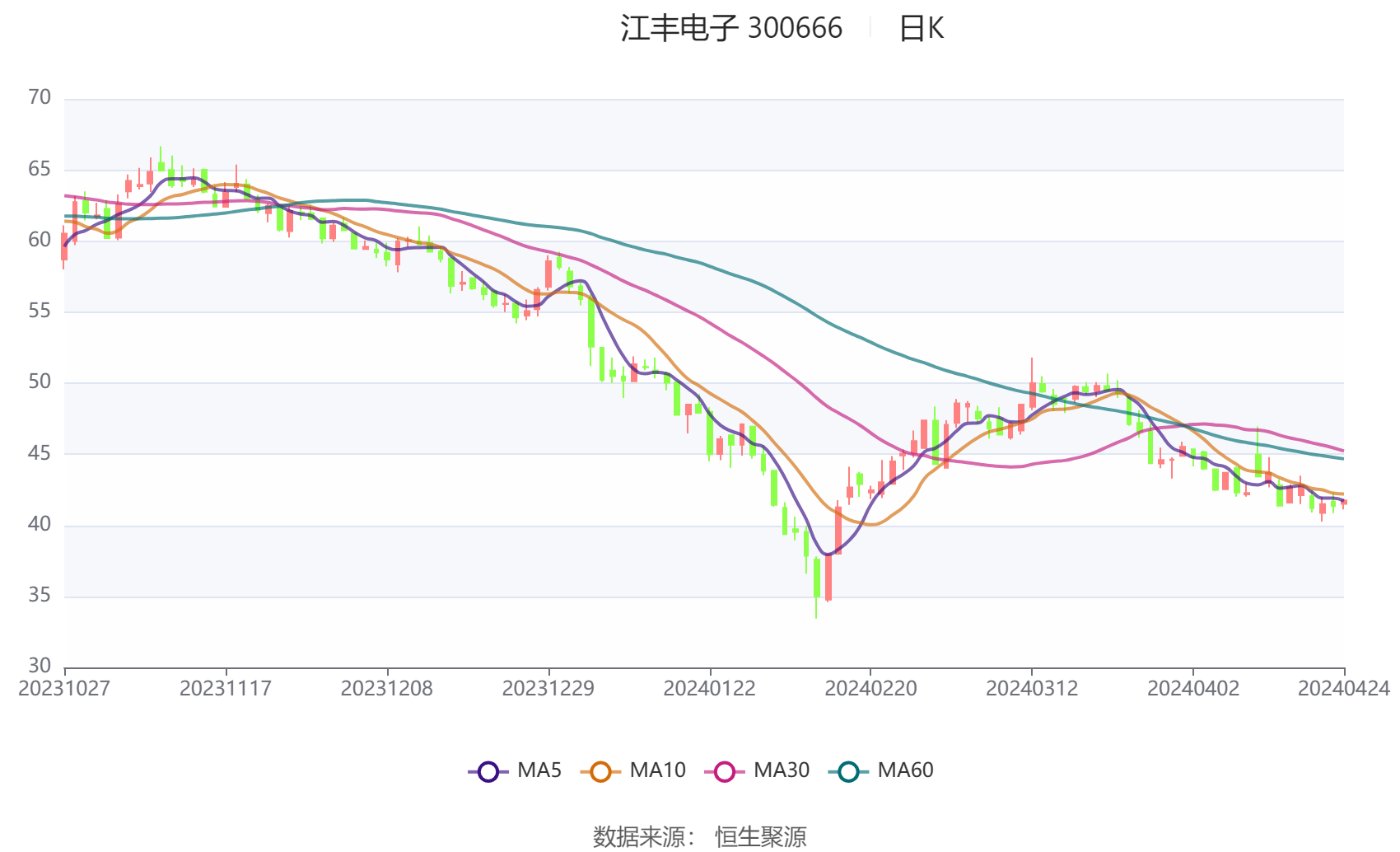Click the y-axis value 65
1400x852 pixels.
coord(40,170)
